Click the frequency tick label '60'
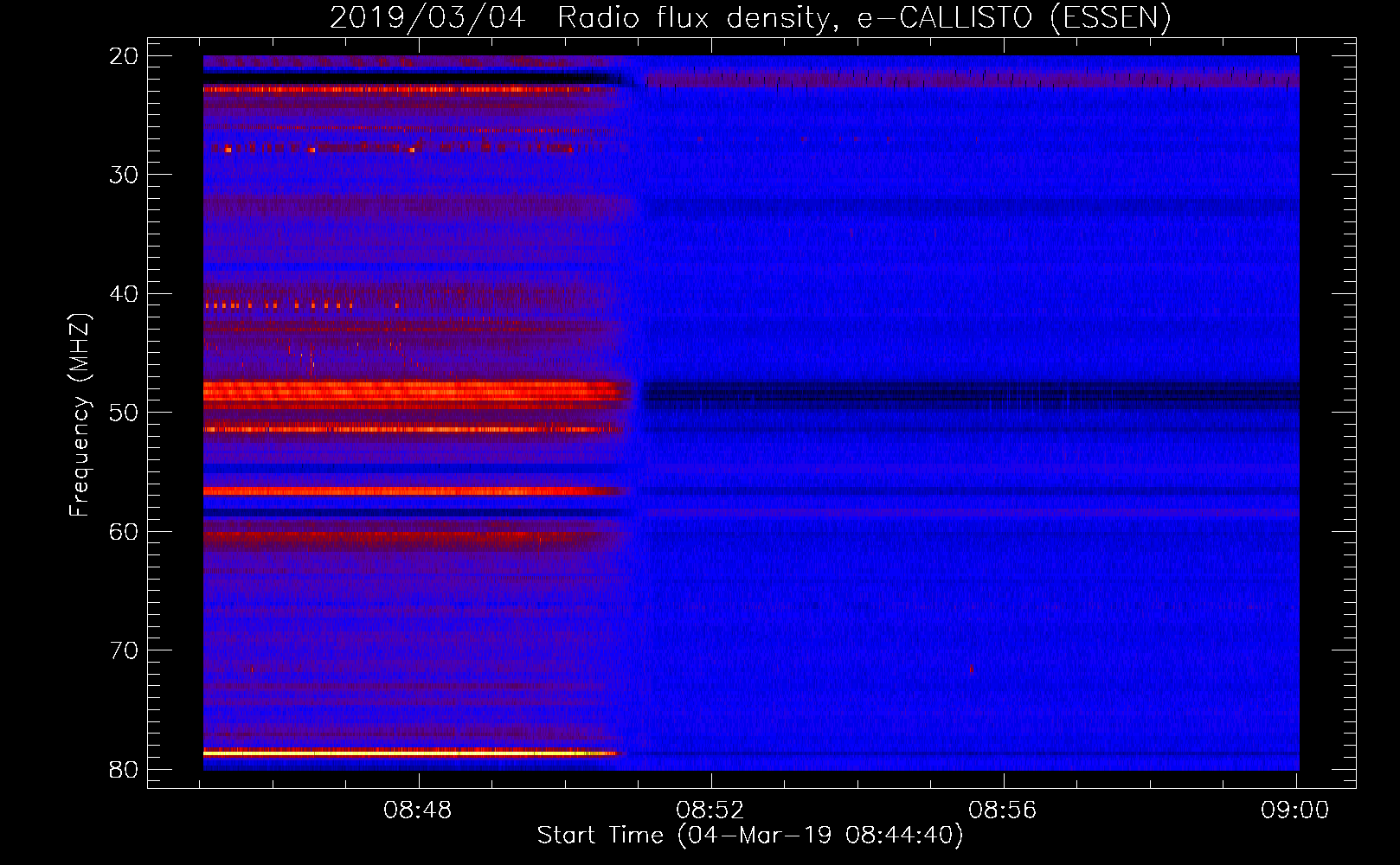The height and width of the screenshot is (865, 1400). click(x=124, y=532)
